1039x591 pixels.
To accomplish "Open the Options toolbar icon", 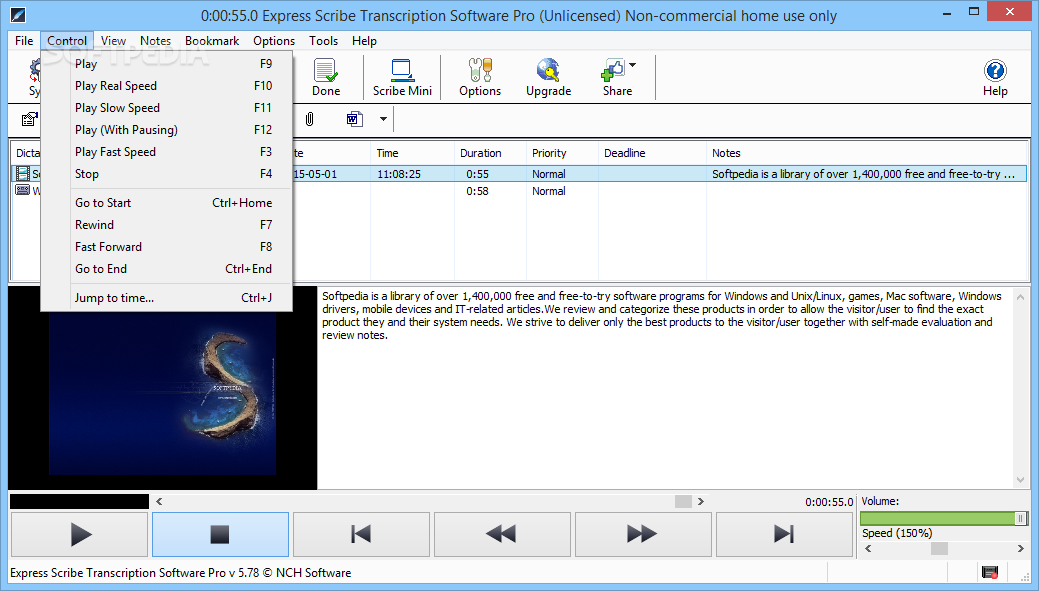I will [x=480, y=78].
